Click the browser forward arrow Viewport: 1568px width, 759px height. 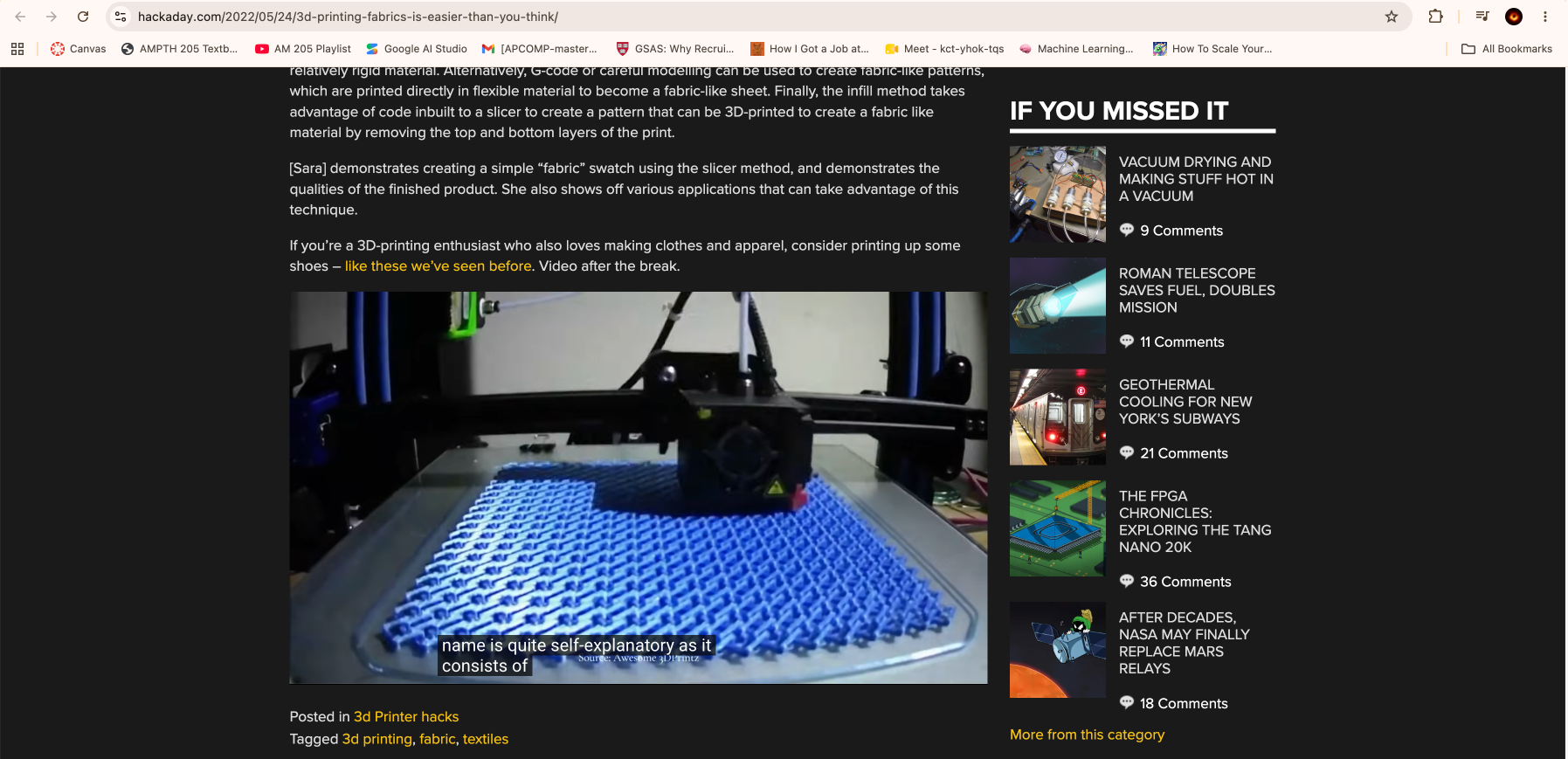coord(52,17)
